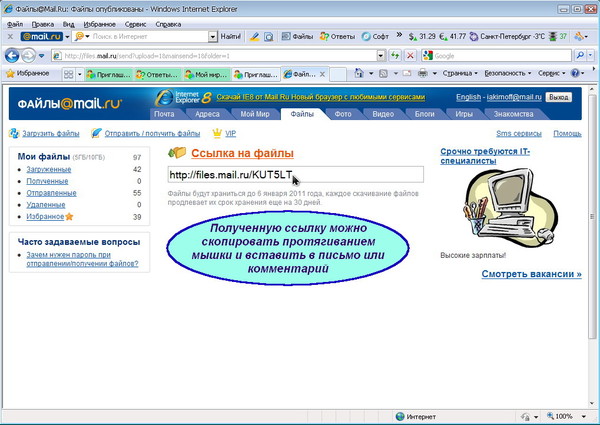Click the euro exchange rate 41.77 indicator

453,37
